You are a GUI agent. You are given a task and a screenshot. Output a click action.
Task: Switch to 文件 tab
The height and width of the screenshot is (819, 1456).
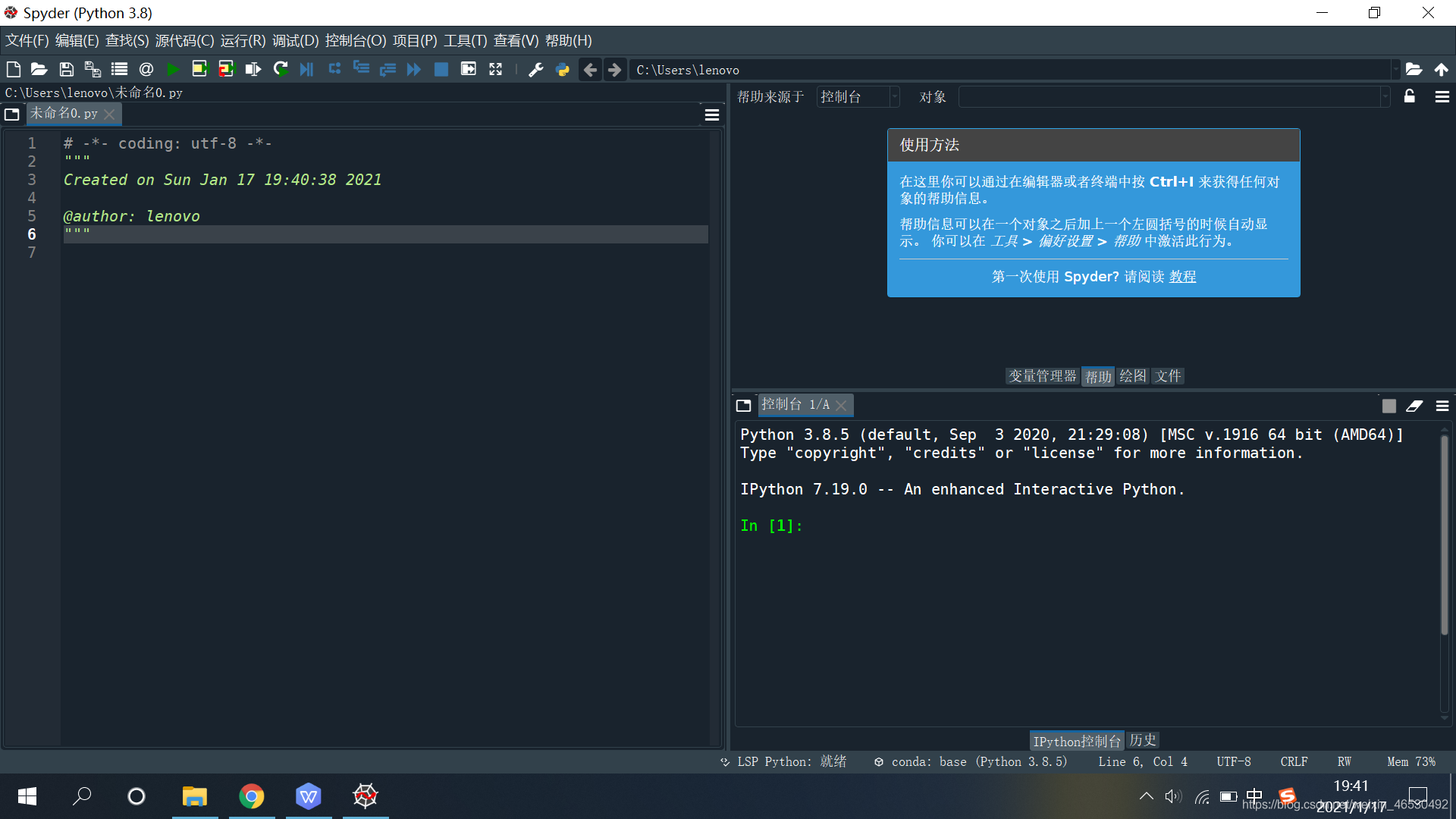[1169, 376]
